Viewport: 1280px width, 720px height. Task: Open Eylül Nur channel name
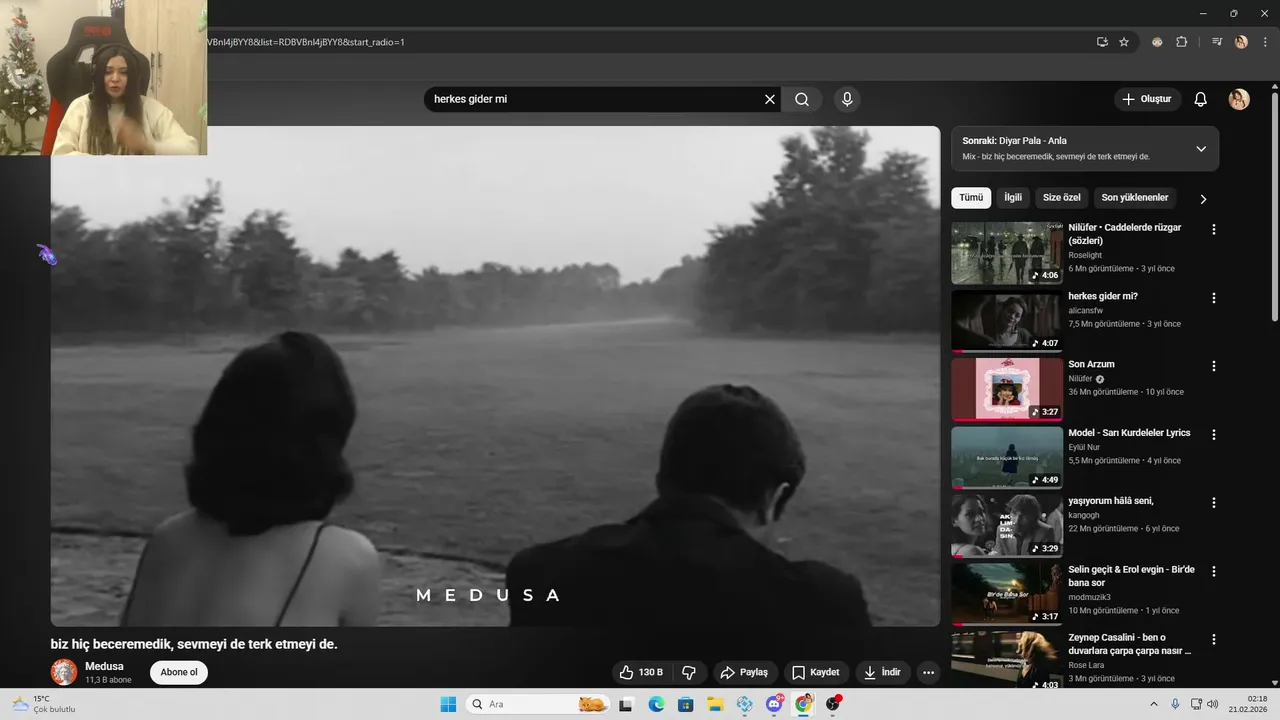pyautogui.click(x=1084, y=447)
